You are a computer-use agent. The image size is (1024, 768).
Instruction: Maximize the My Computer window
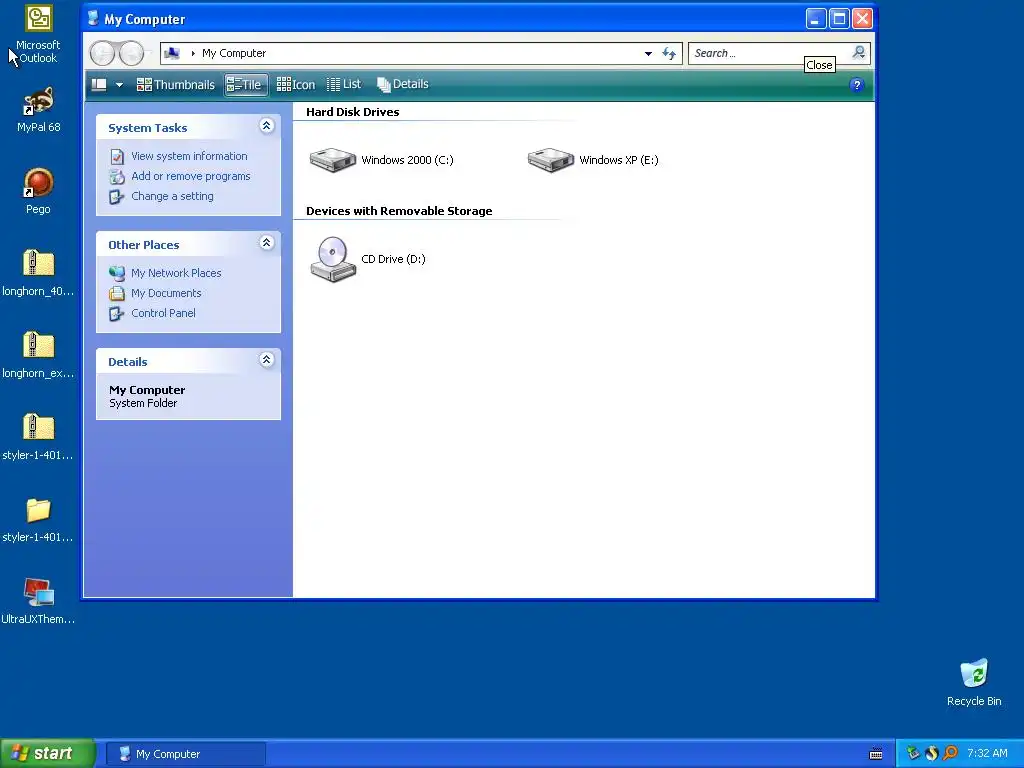click(839, 19)
